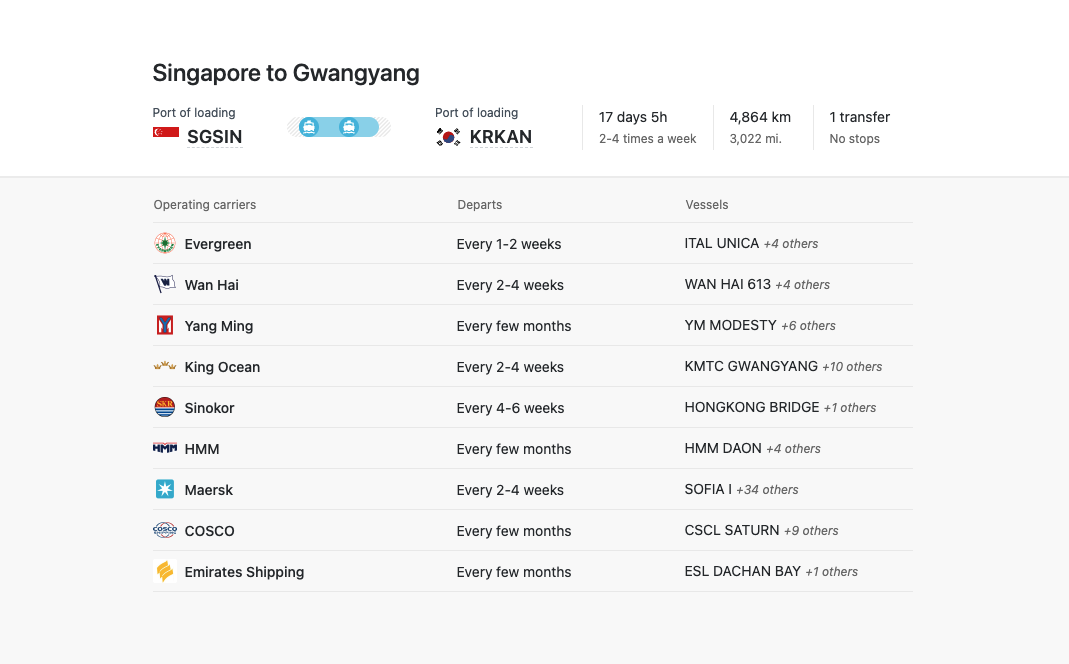
Task: Click the South Korea flag icon
Action: click(448, 137)
